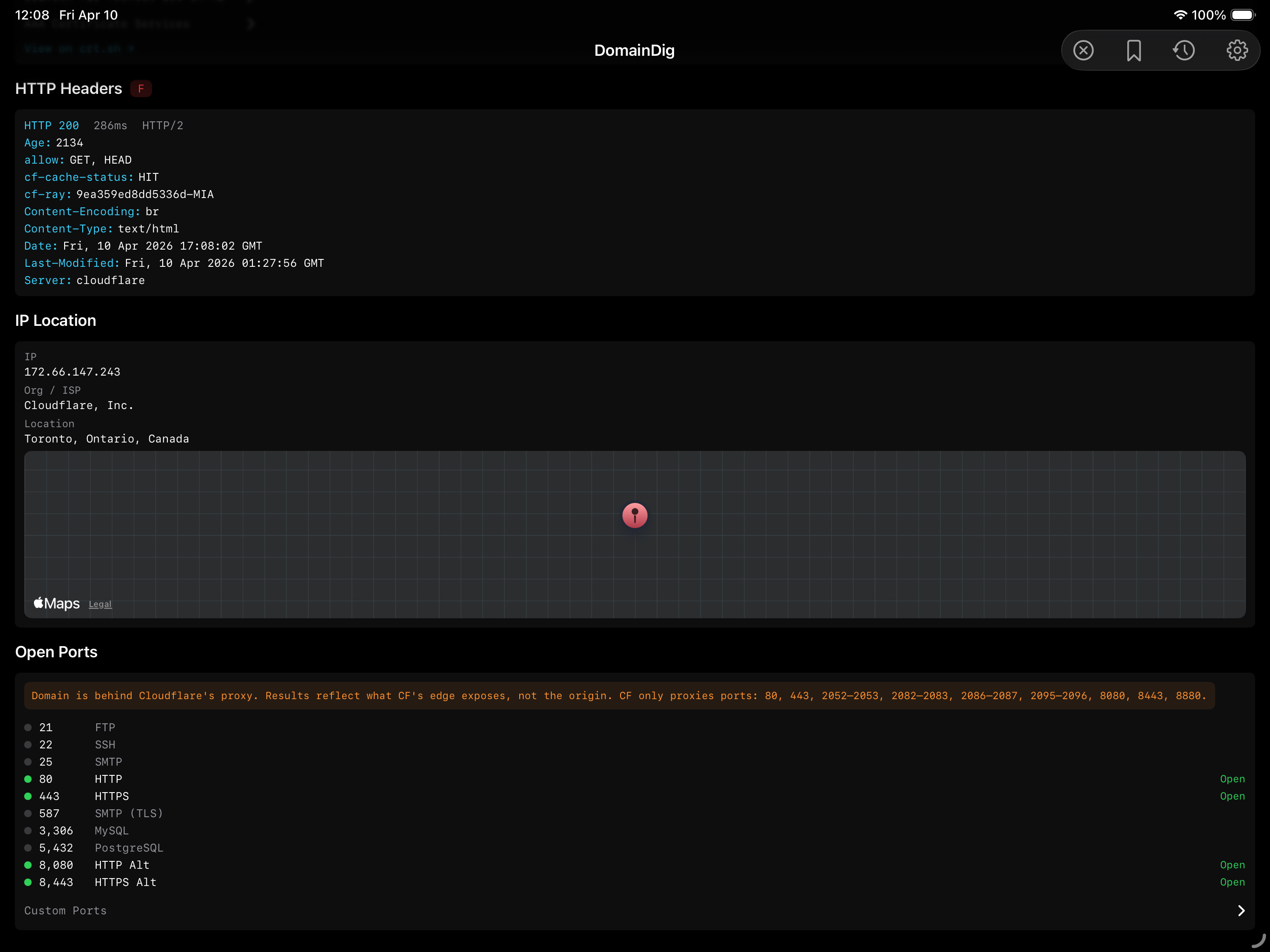Screen dimensions: 1270x952
Task: Click the "286ms" response time
Action: click(x=110, y=125)
